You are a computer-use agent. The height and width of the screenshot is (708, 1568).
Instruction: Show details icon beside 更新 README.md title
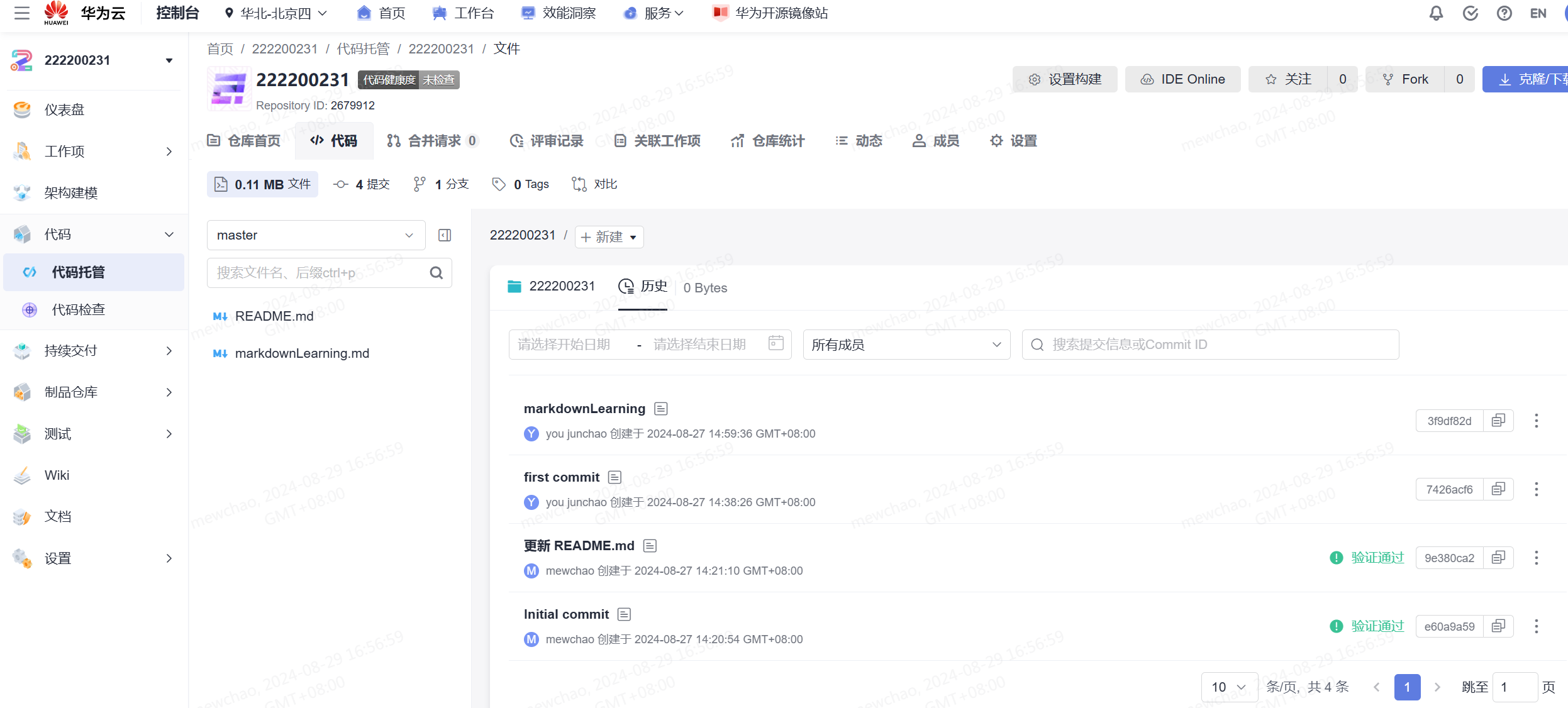tap(650, 546)
